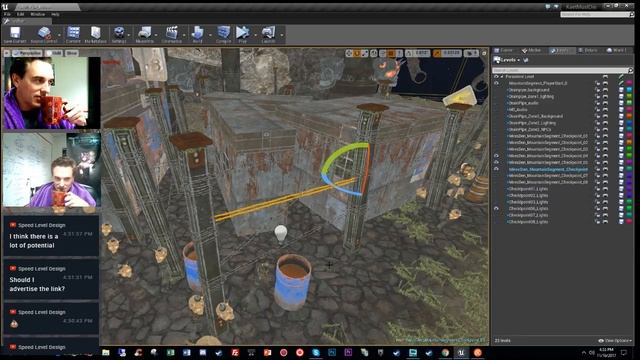Click the Launch toolbar icon
The height and width of the screenshot is (360, 640).
(x=268, y=33)
